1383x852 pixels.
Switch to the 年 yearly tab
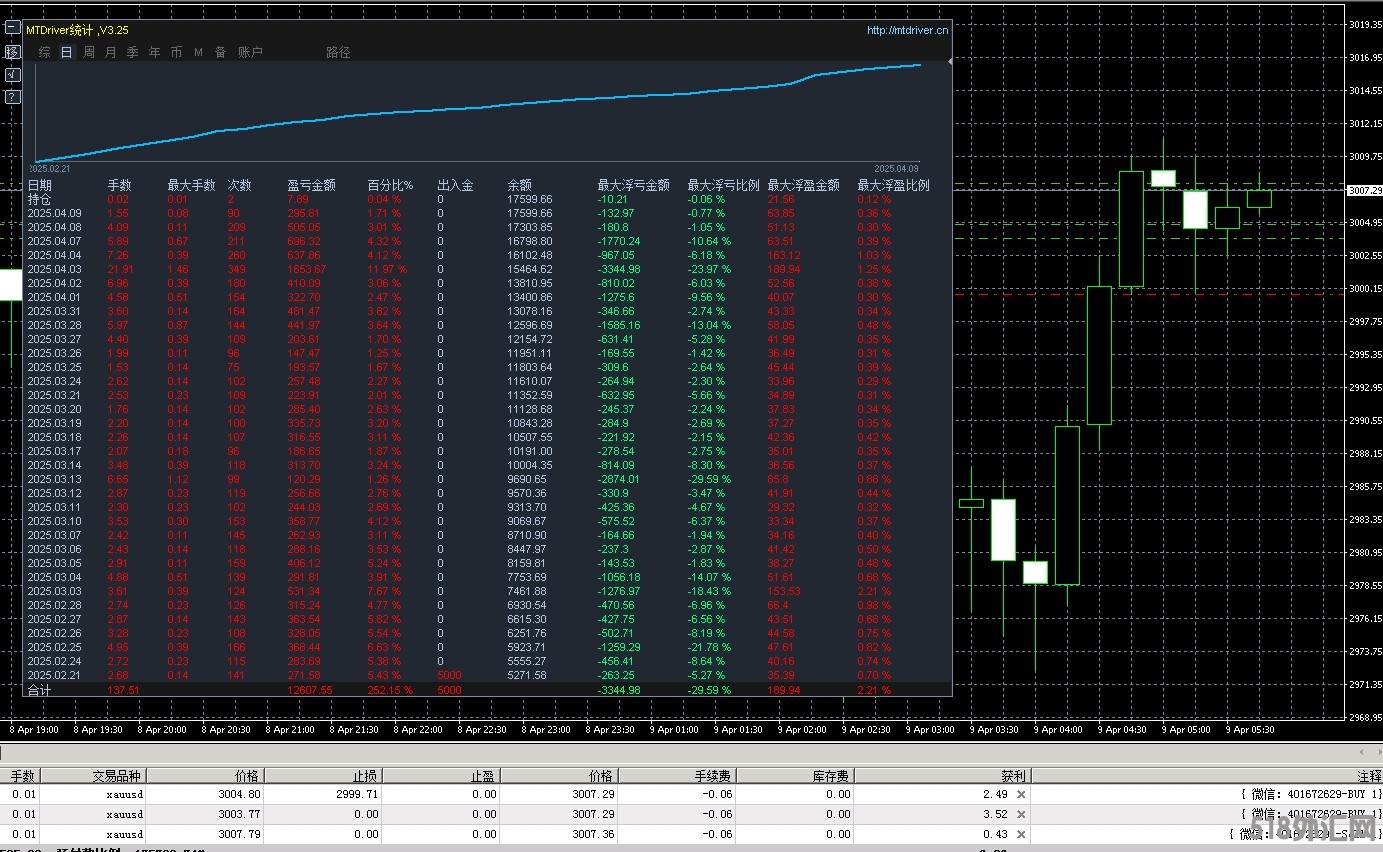point(154,52)
